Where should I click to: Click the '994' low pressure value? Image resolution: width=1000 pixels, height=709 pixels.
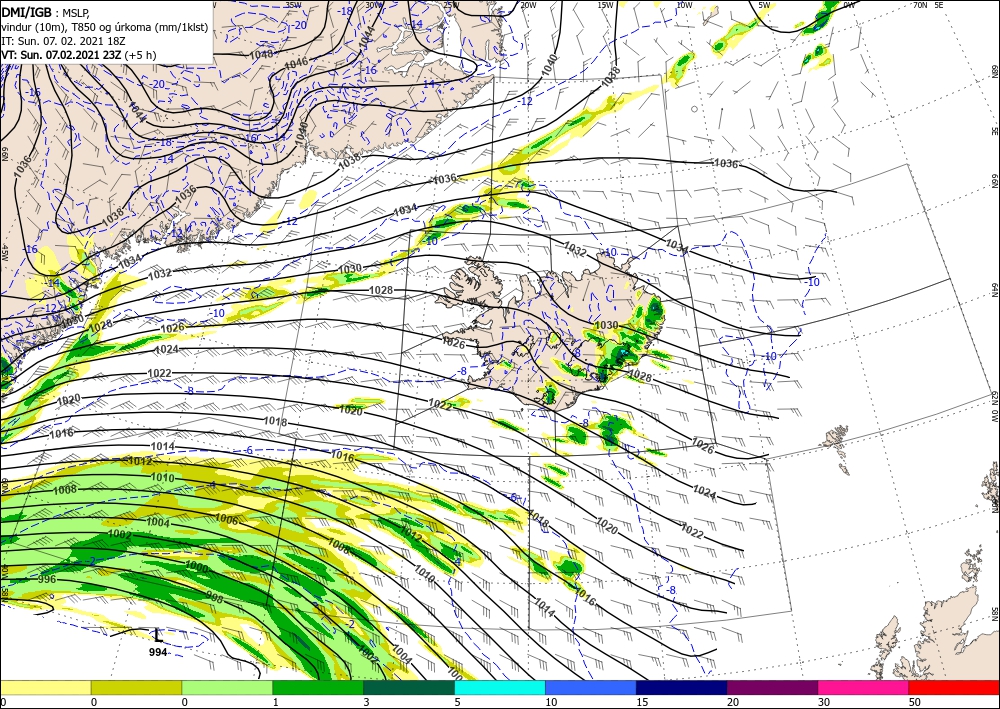(158, 652)
